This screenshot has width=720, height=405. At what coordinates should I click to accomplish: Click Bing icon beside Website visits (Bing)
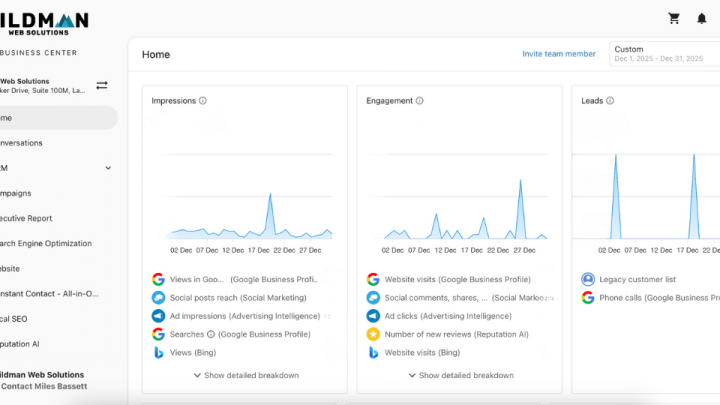point(373,353)
